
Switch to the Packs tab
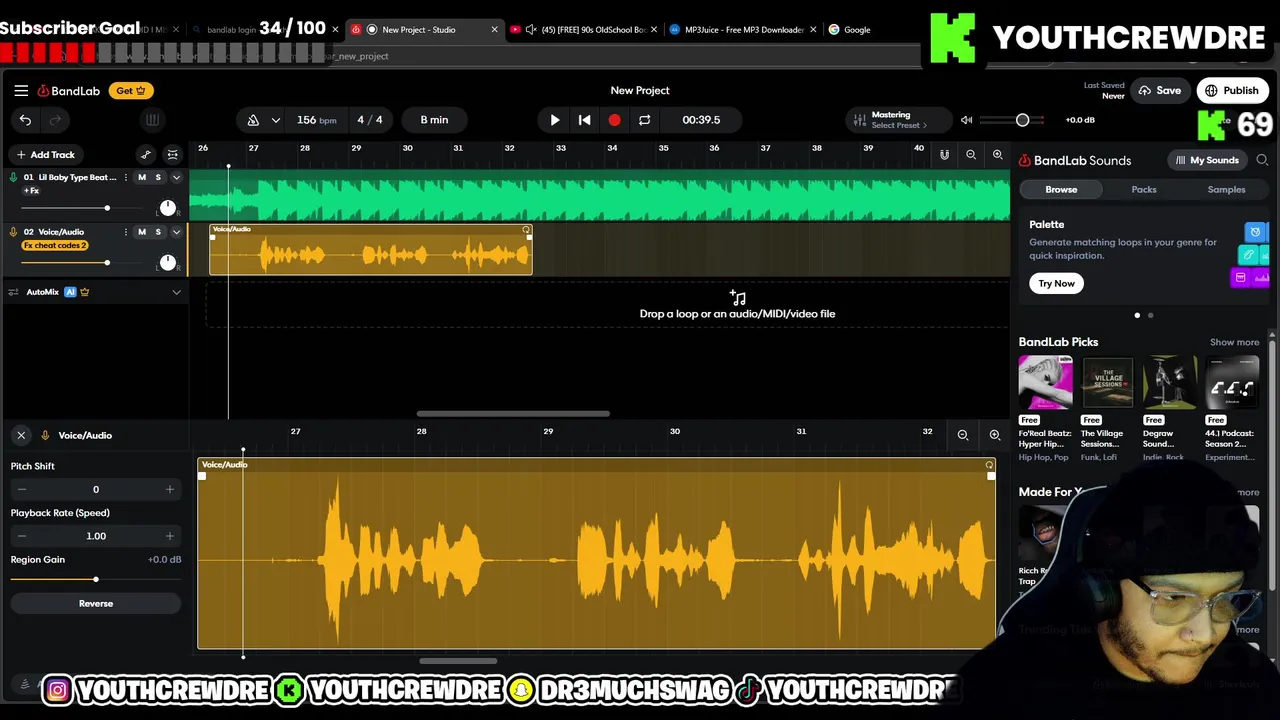pos(1144,189)
